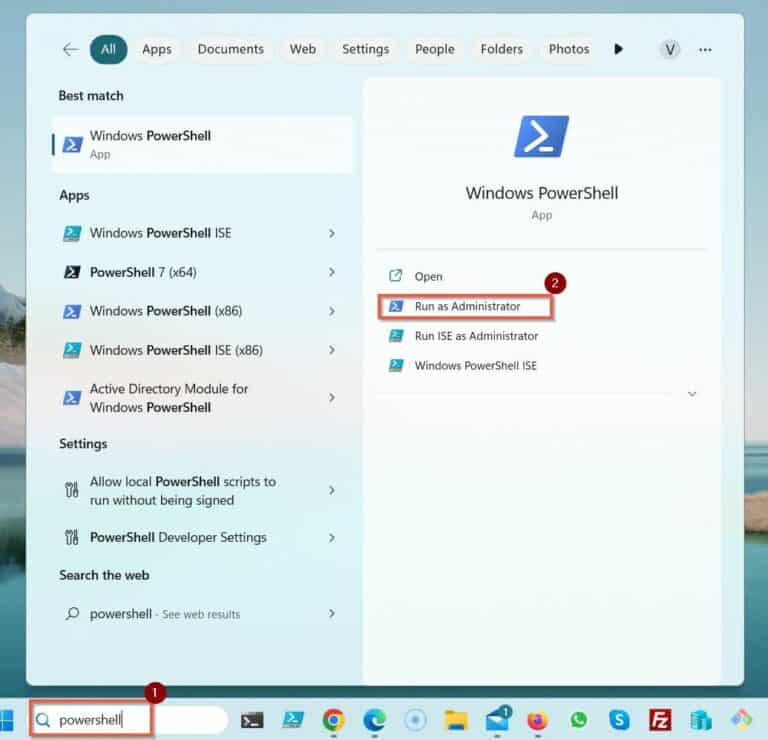Switch to the Photos filter tab

coord(569,49)
